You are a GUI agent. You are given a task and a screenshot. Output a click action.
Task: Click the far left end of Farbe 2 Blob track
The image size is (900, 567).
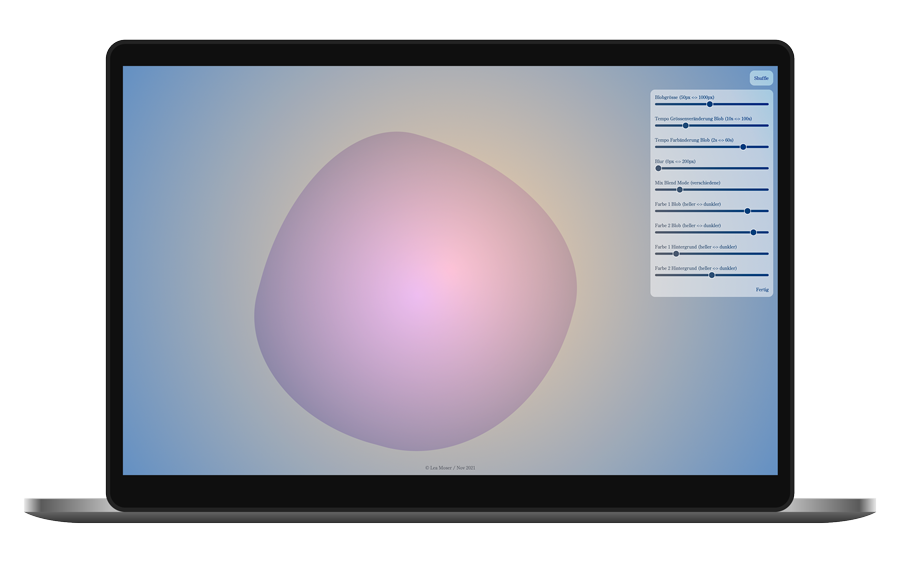point(656,232)
